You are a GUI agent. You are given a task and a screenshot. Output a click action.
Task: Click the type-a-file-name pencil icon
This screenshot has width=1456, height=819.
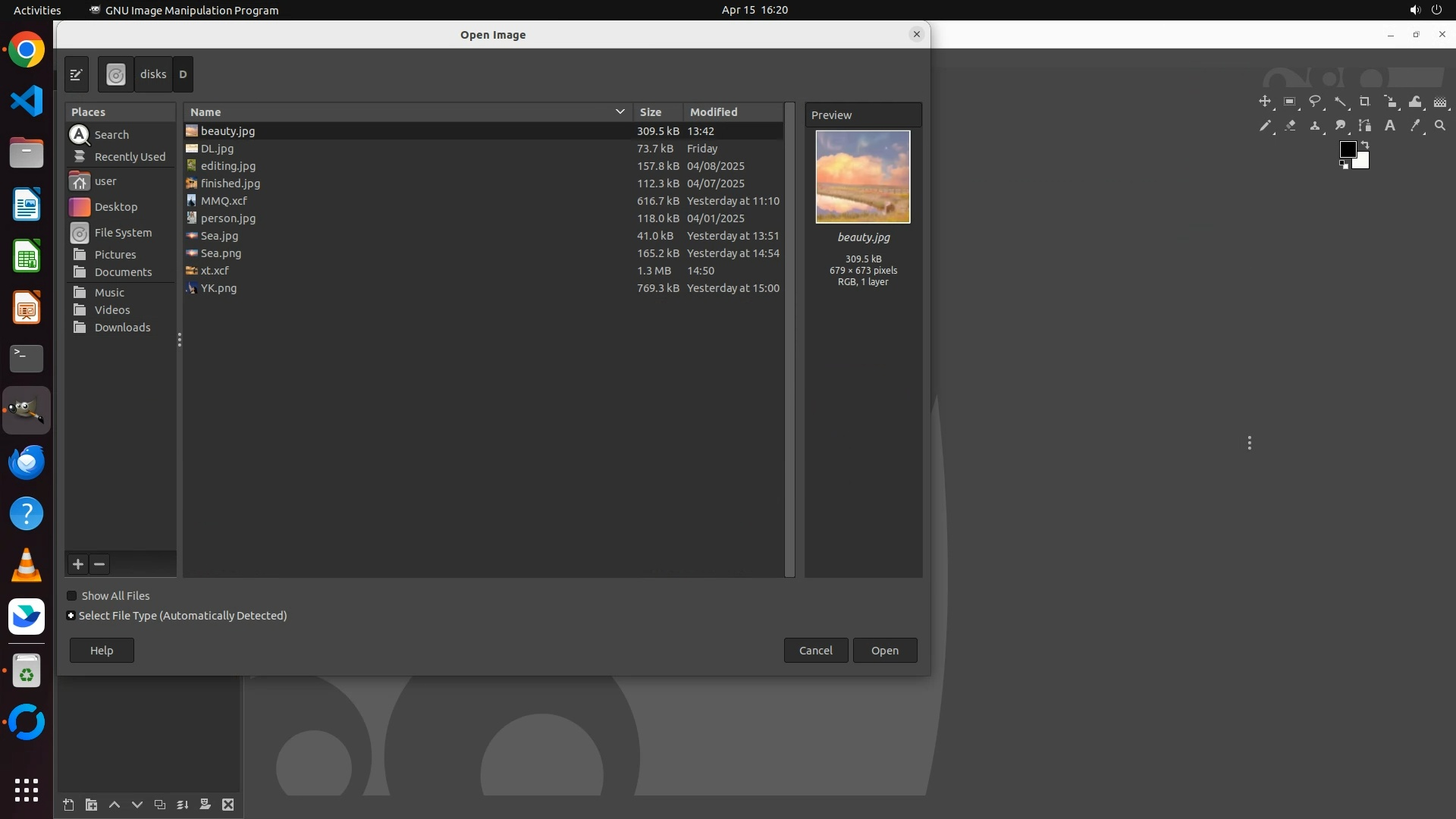click(x=77, y=74)
